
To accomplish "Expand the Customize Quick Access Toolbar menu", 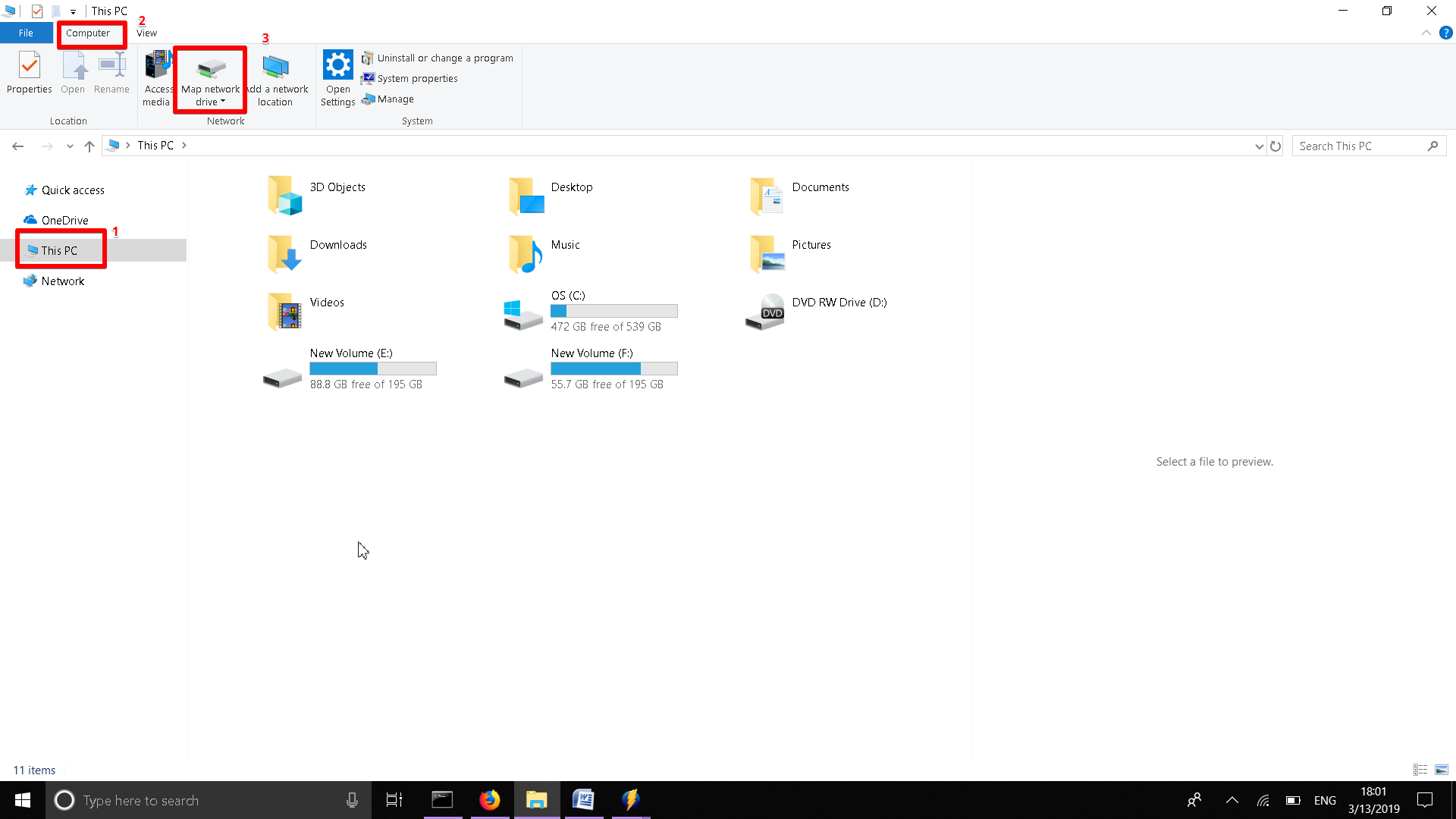I will (x=73, y=11).
